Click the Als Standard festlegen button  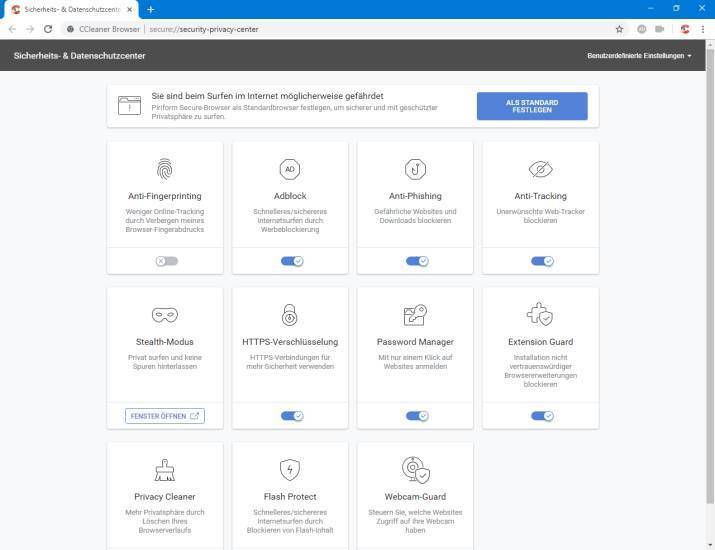coord(532,106)
